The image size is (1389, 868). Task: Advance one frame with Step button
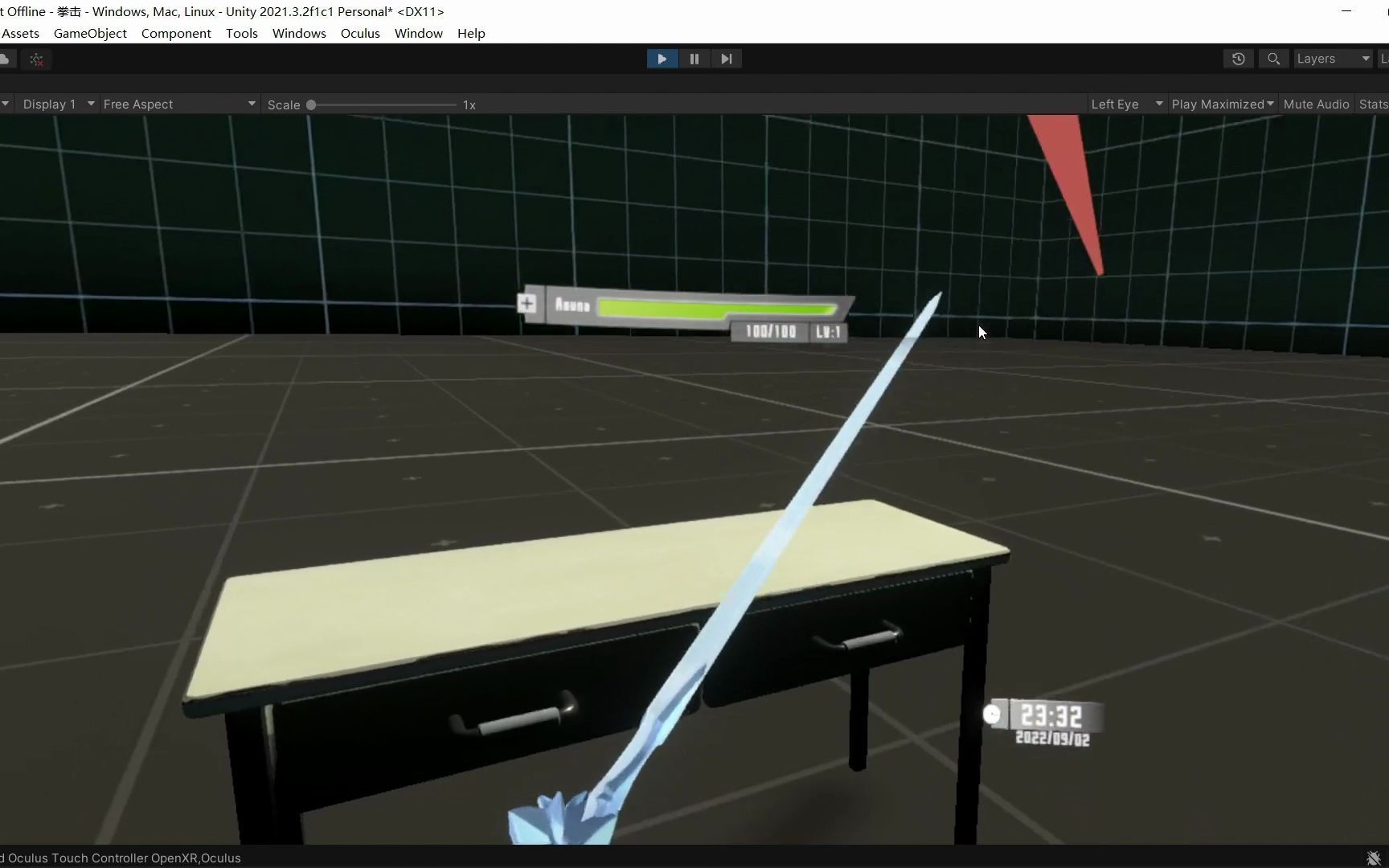click(726, 59)
